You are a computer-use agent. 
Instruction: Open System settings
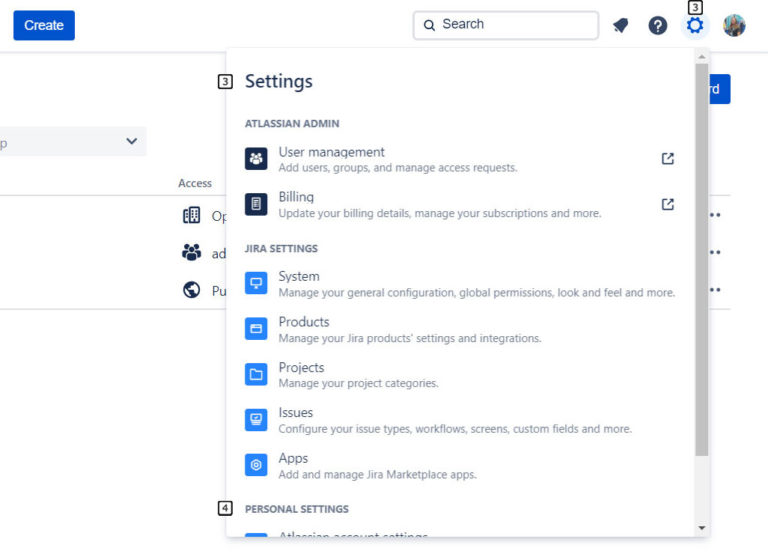tap(460, 284)
